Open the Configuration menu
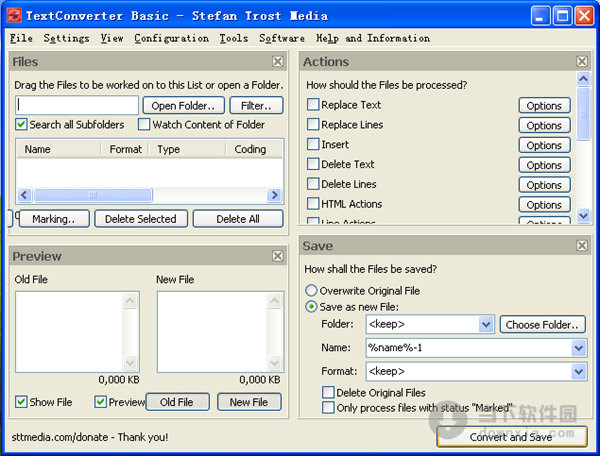The width and height of the screenshot is (600, 456). tap(171, 38)
